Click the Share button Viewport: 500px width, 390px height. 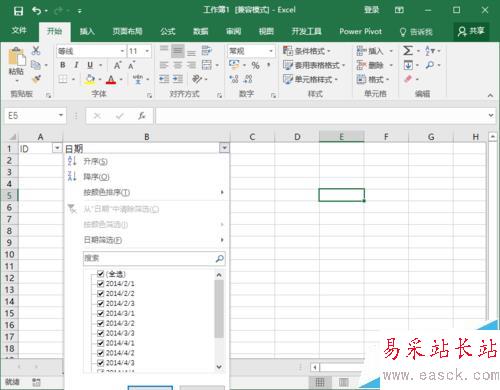(471, 31)
